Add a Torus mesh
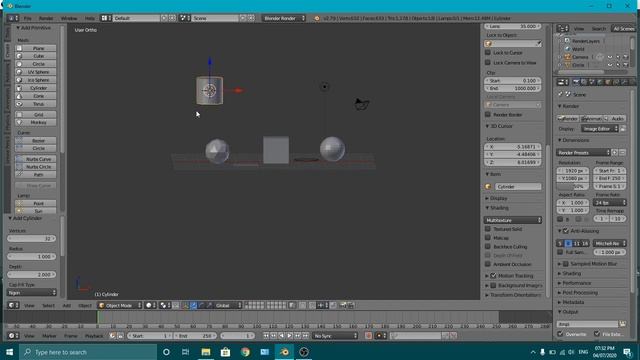640x360 pixels. click(36, 104)
